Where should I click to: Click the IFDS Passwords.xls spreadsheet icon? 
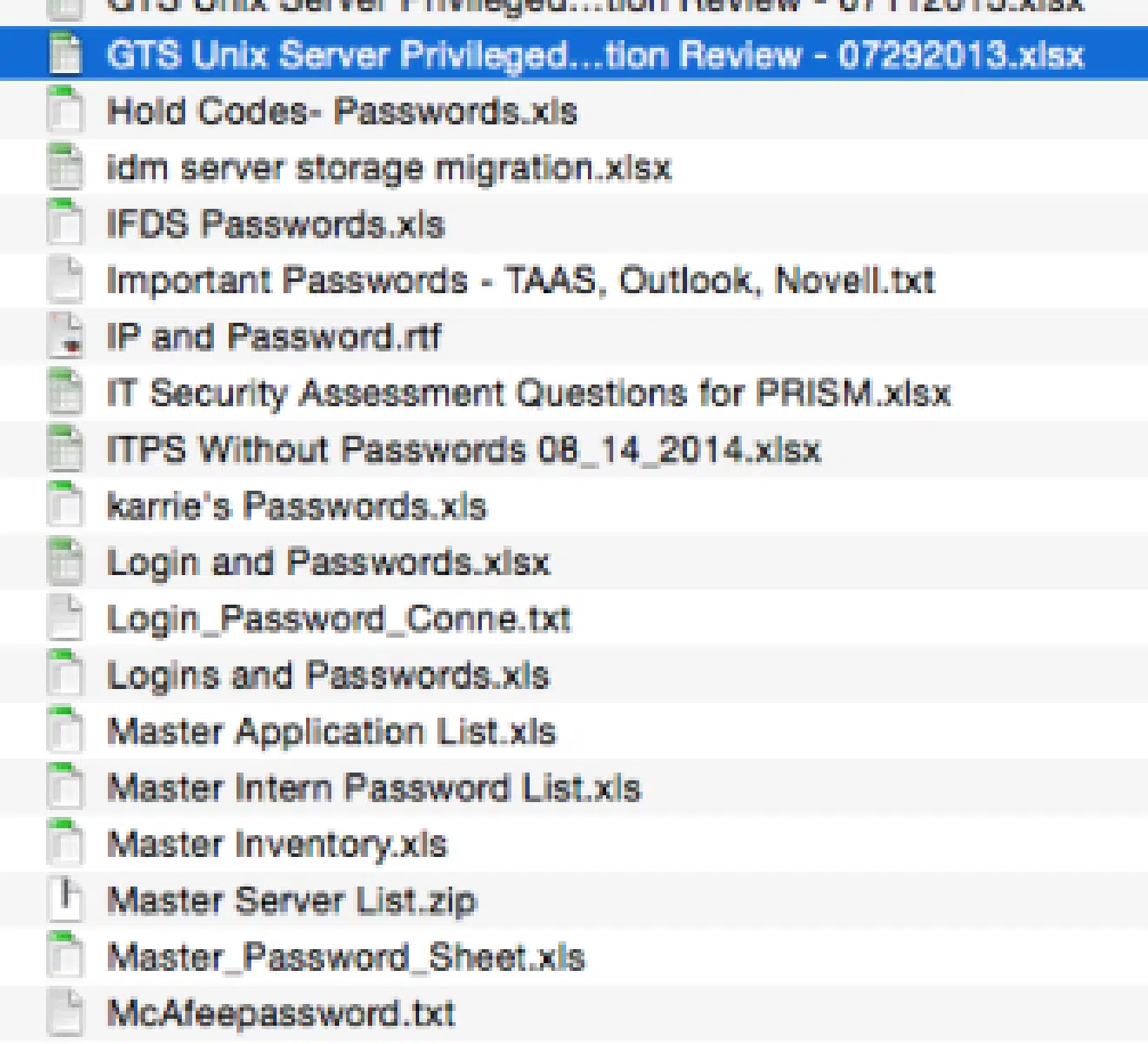click(x=65, y=224)
